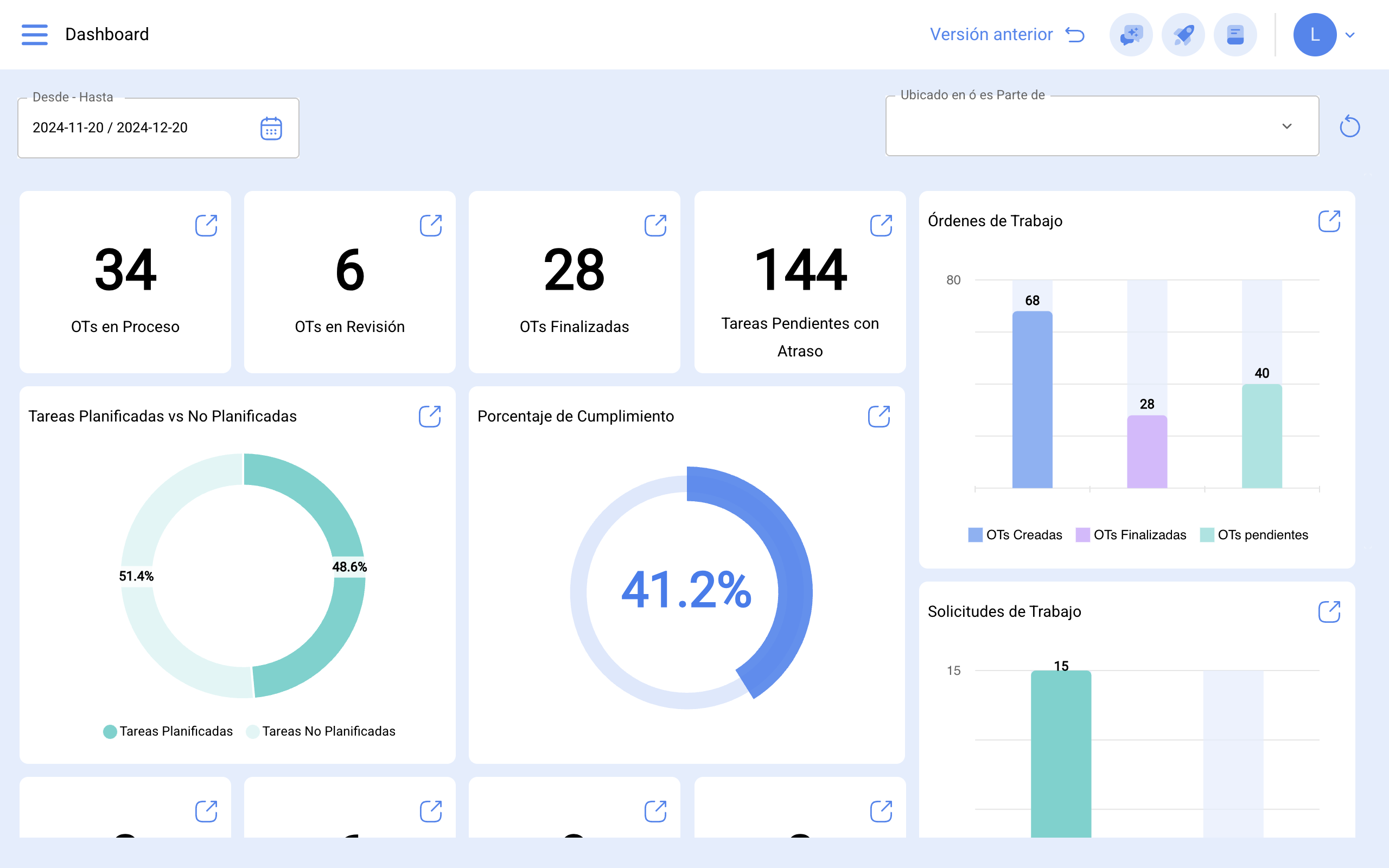Open the hamburger navigation menu

coord(34,34)
